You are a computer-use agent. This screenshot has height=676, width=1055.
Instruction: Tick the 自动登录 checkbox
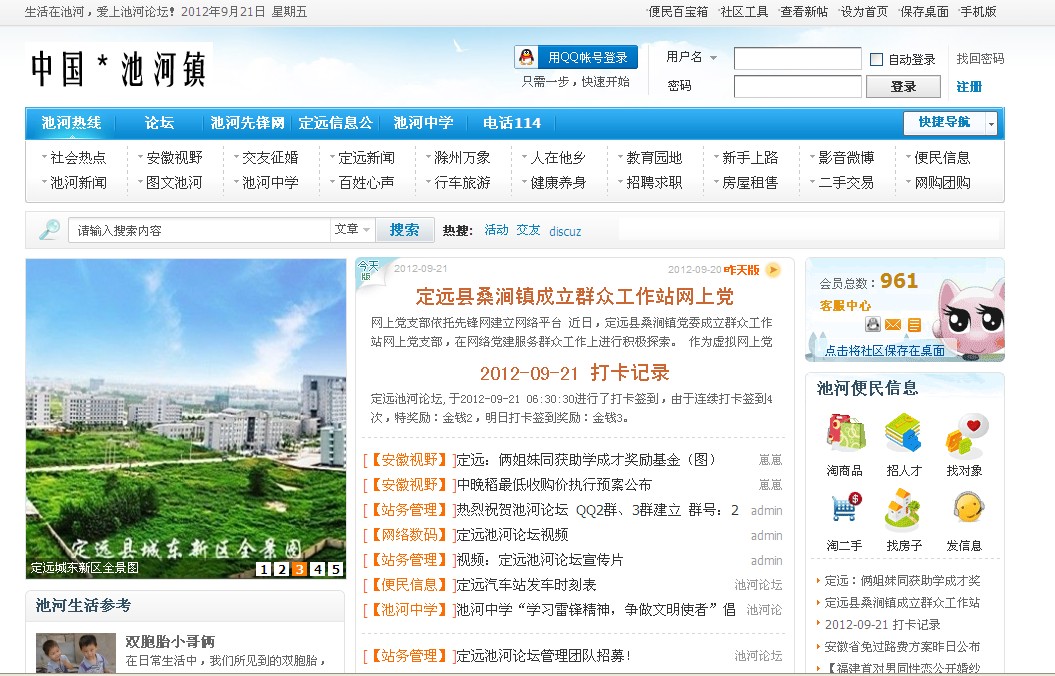[x=876, y=59]
